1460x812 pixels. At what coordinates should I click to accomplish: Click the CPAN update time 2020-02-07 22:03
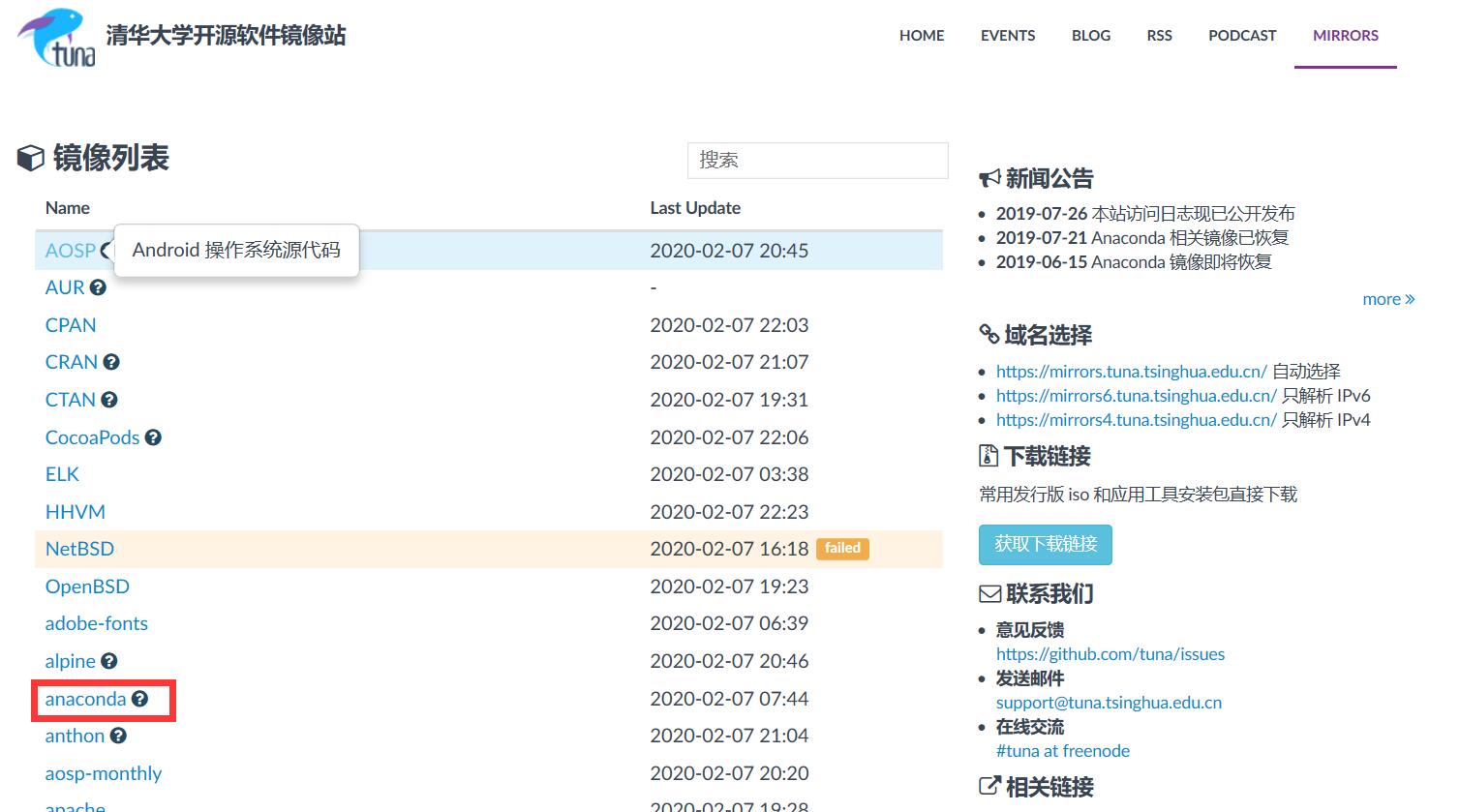(x=729, y=325)
